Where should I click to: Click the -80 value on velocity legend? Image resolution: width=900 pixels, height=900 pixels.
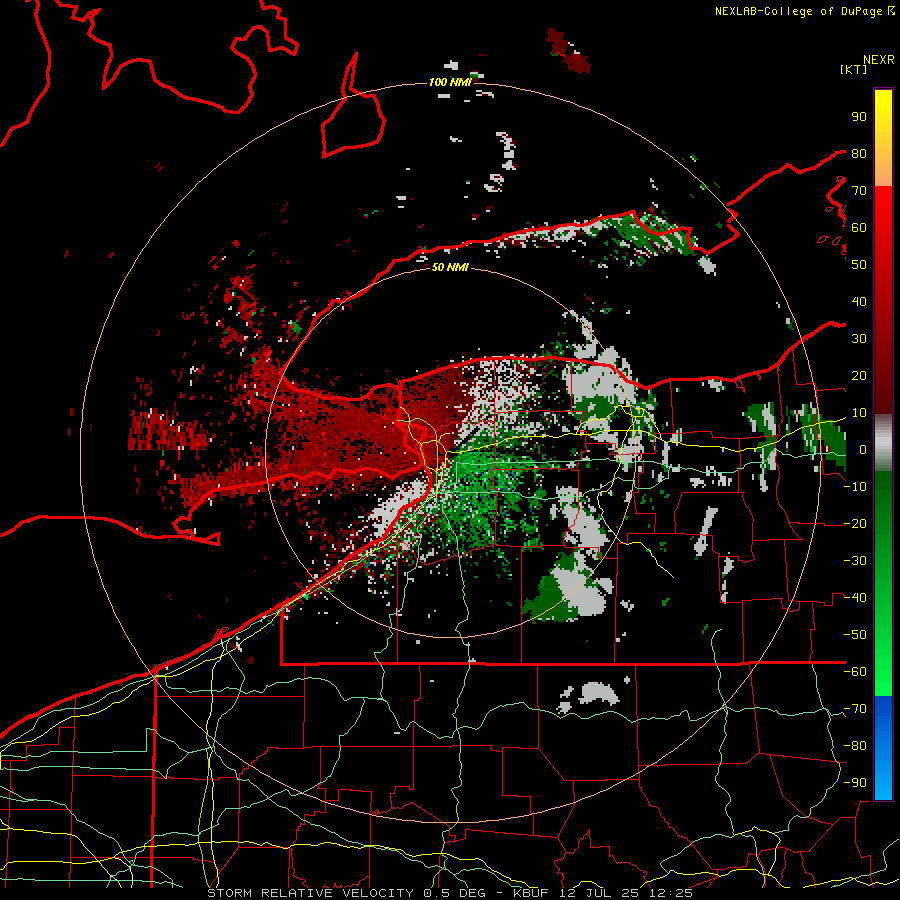pos(855,746)
